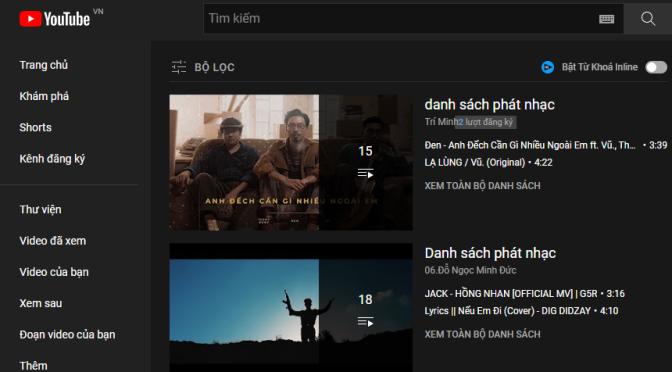Play JACK - HỒNG NHAN [OFFICIAL MV] track
This screenshot has height=372, width=672.
click(x=511, y=294)
